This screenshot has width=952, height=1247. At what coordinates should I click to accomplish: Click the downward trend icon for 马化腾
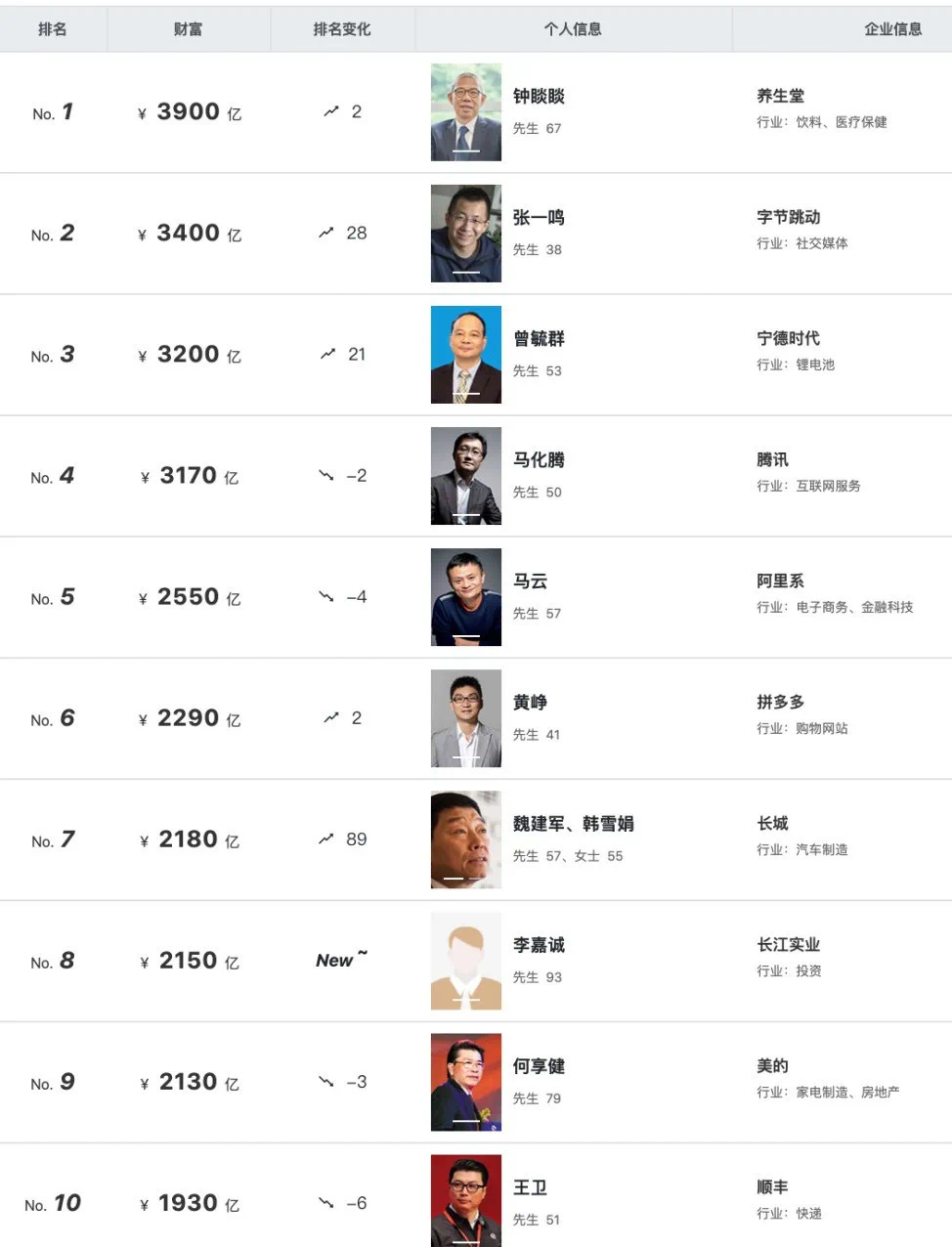[326, 475]
